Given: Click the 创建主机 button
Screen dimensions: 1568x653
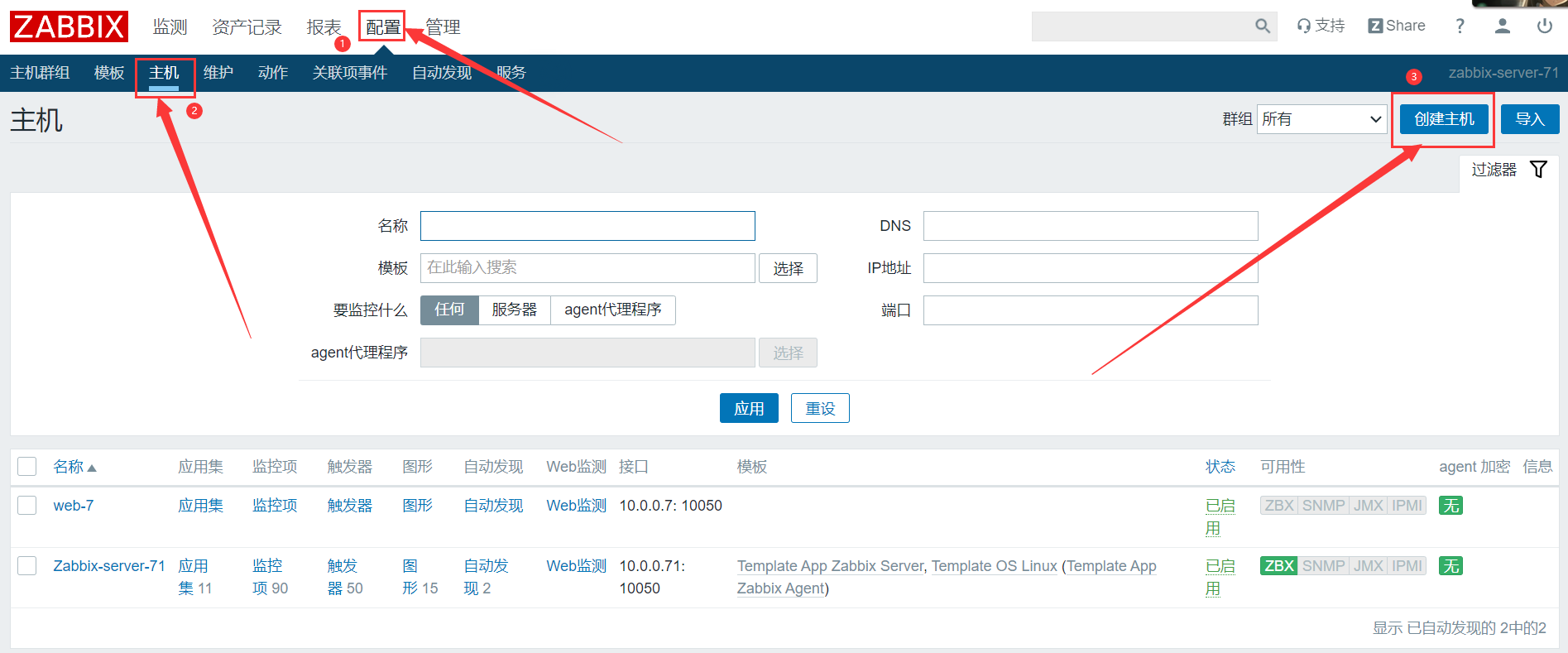Looking at the screenshot, I should click(x=1444, y=119).
